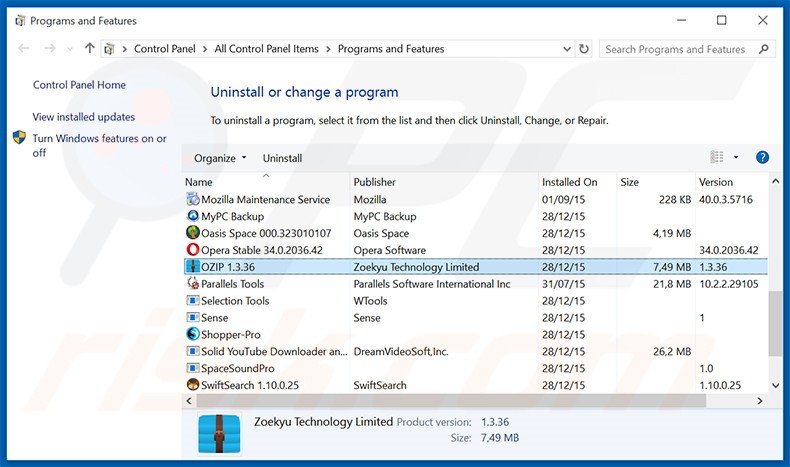
Task: Click the back navigation arrow
Action: pos(24,48)
